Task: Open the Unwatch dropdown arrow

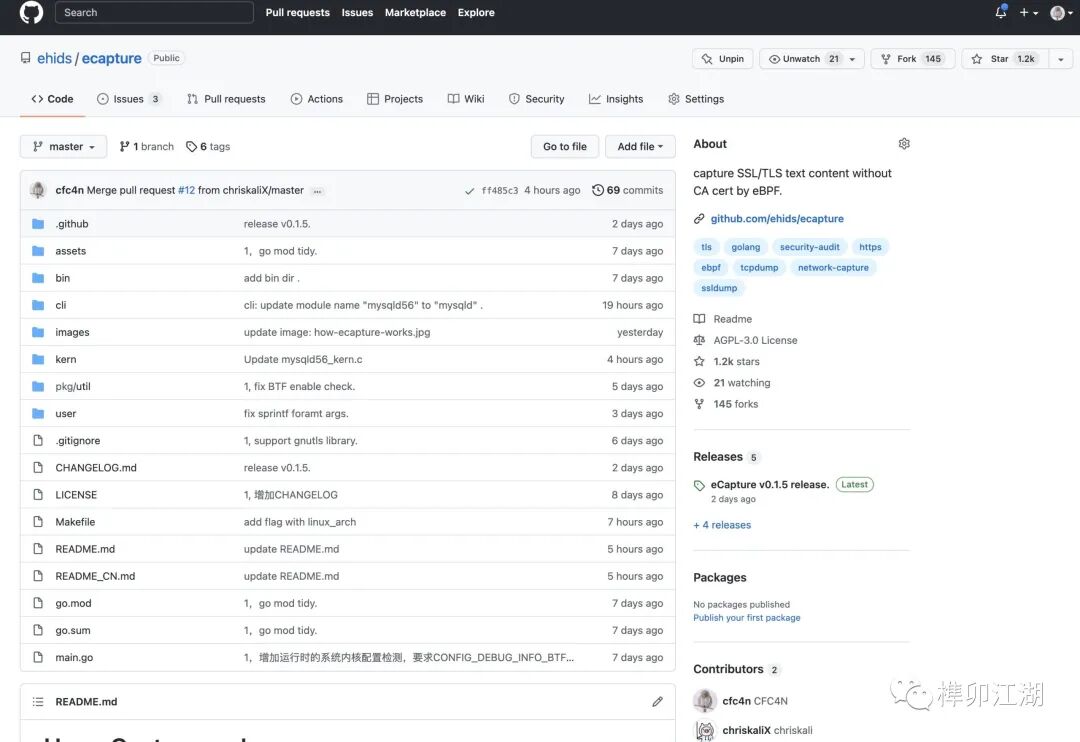Action: point(853,59)
